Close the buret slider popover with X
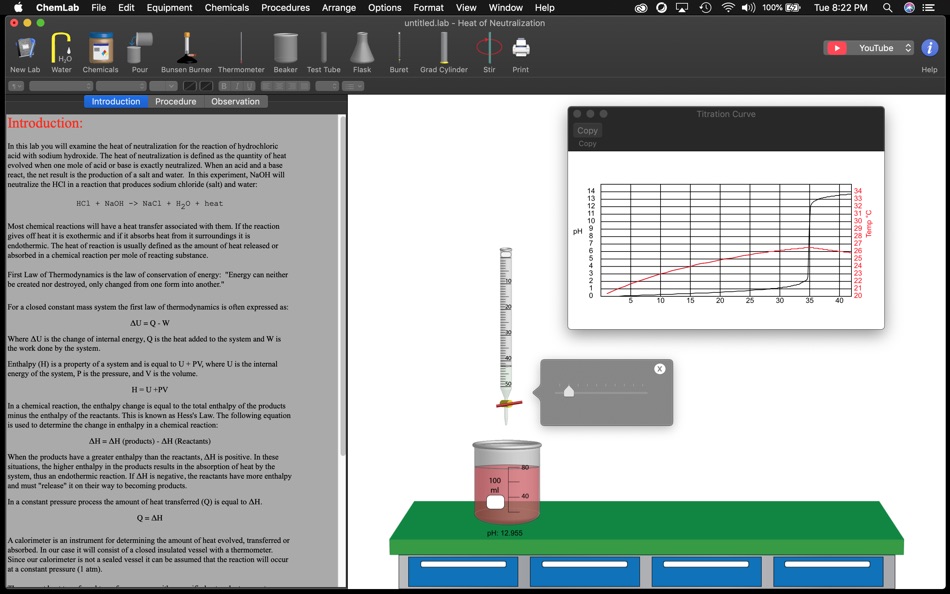Screen dimensions: 950x594 [x=660, y=369]
